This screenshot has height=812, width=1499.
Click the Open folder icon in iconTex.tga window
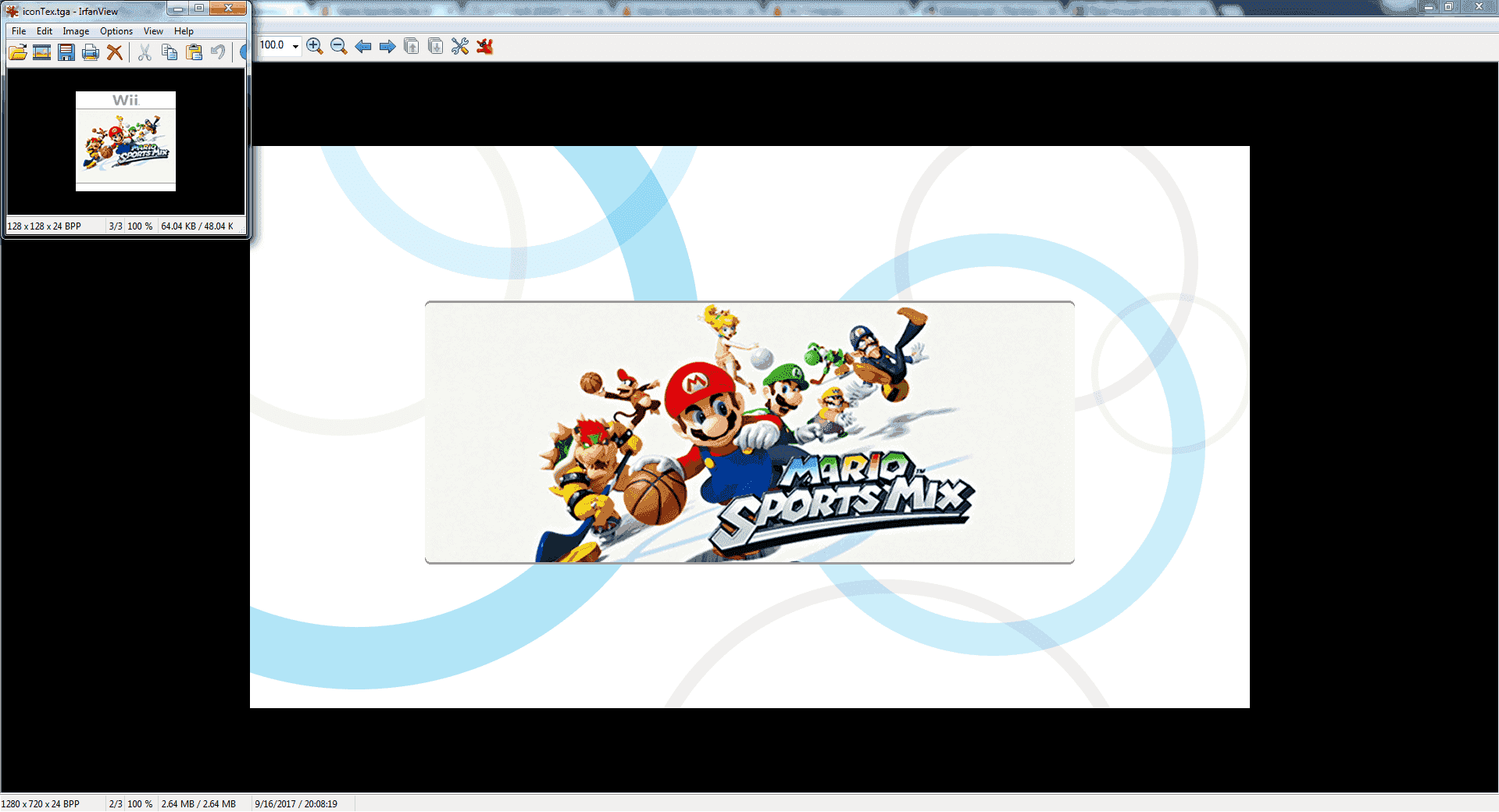(18, 52)
